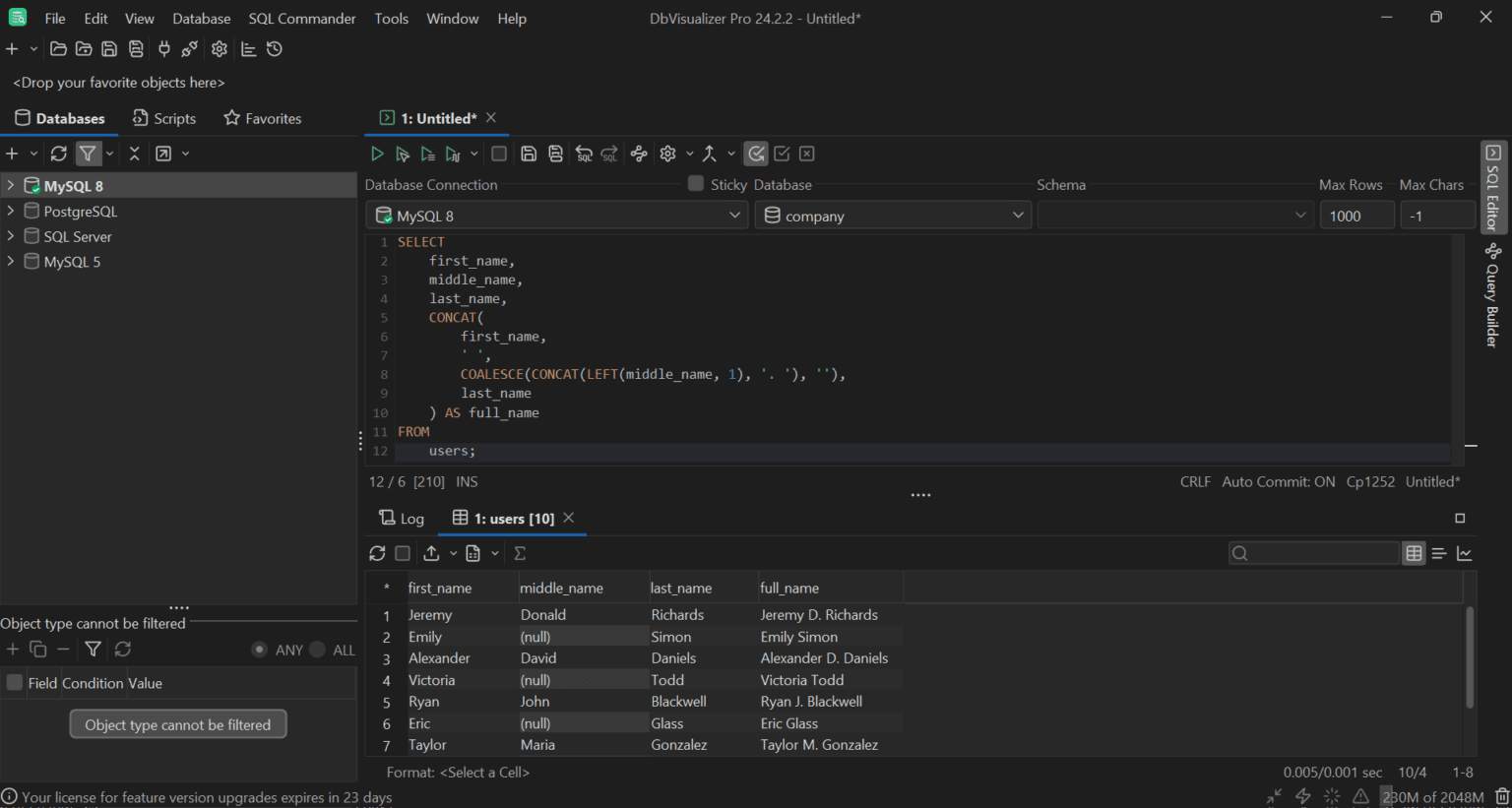1512x808 pixels.
Task: Select the ALL radio button
Action: coord(317,650)
